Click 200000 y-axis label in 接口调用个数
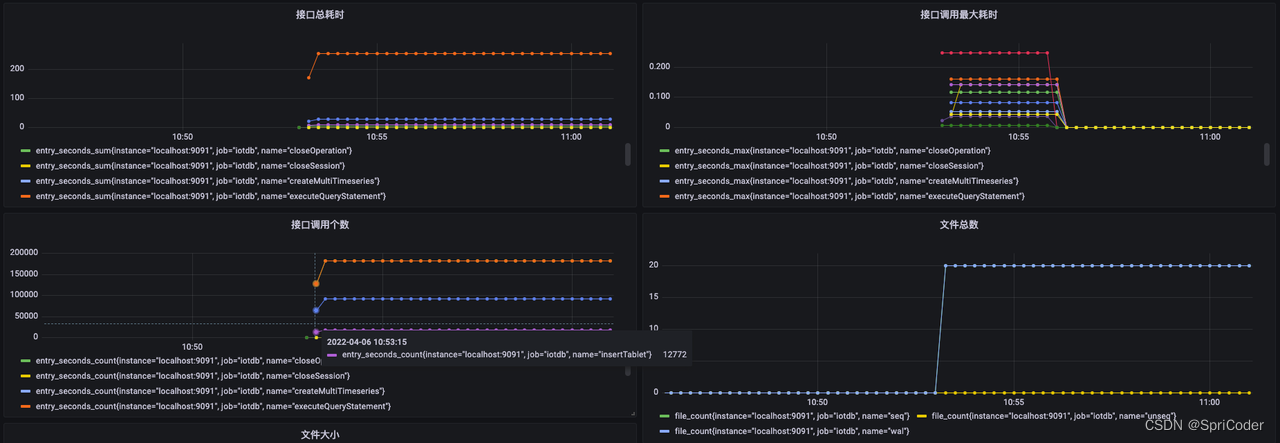Screen dimensions: 1280x443 [x=23, y=252]
